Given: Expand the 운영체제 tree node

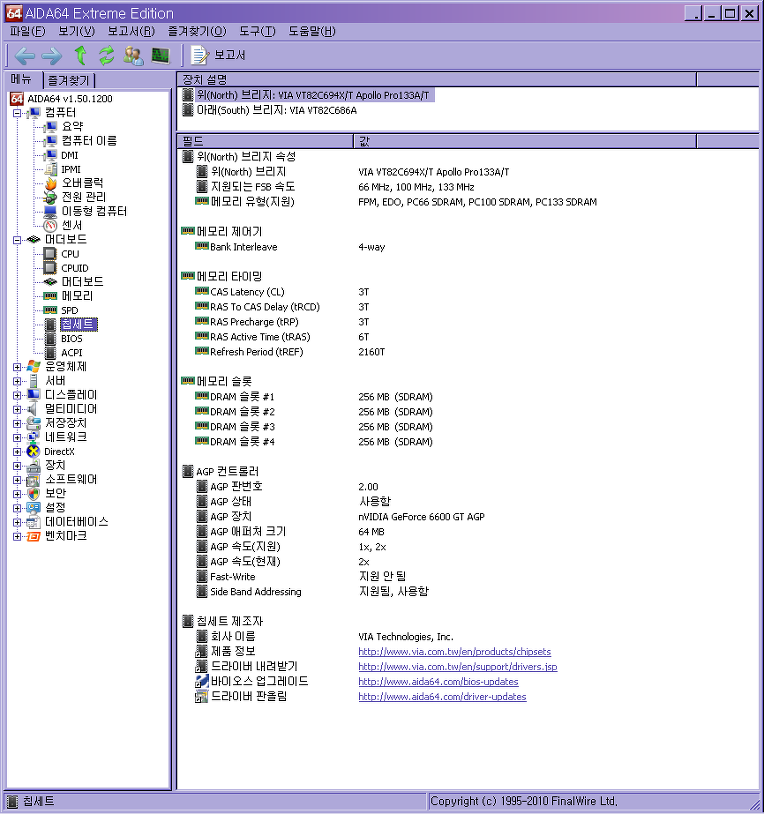Looking at the screenshot, I should pos(17,367).
